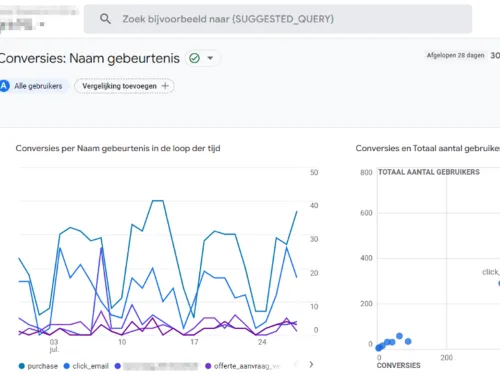
Task: Open the Afgelopen 28 dagen date range
Action: [455, 55]
